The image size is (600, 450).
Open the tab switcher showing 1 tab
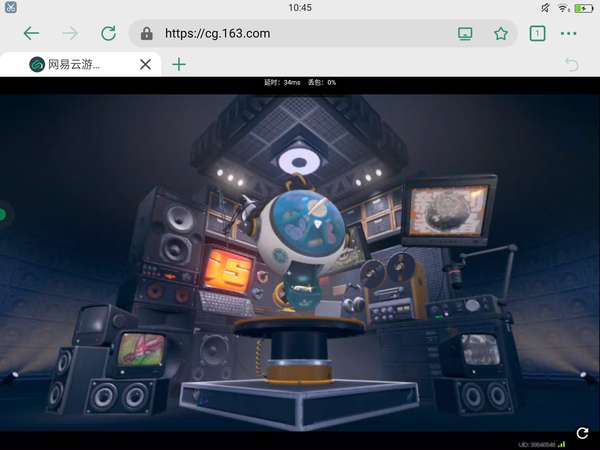point(537,34)
